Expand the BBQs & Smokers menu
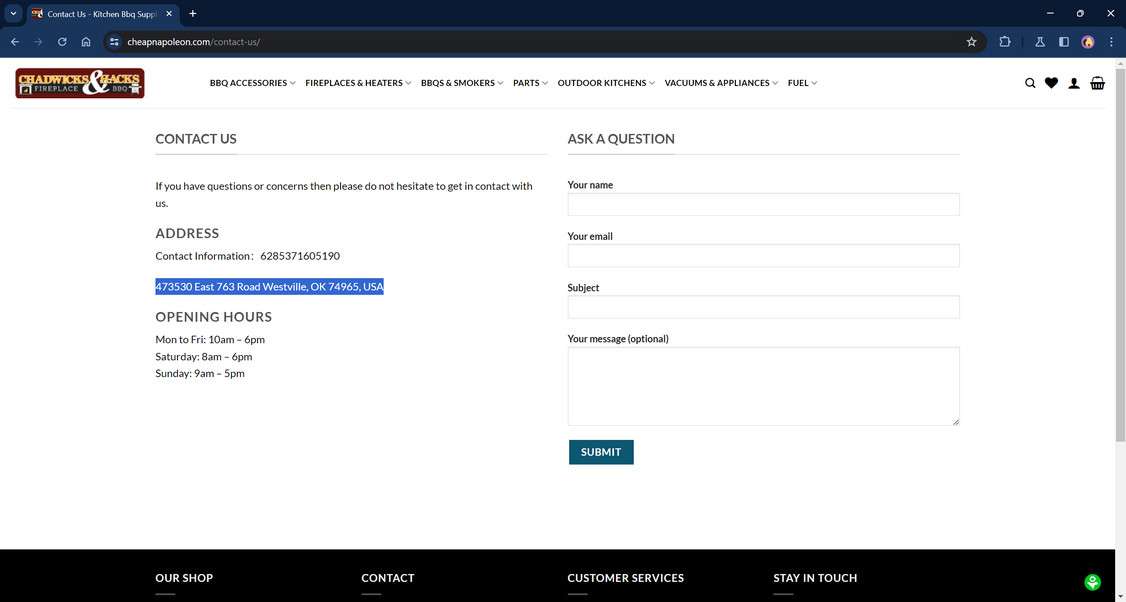The width and height of the screenshot is (1126, 602). point(462,83)
